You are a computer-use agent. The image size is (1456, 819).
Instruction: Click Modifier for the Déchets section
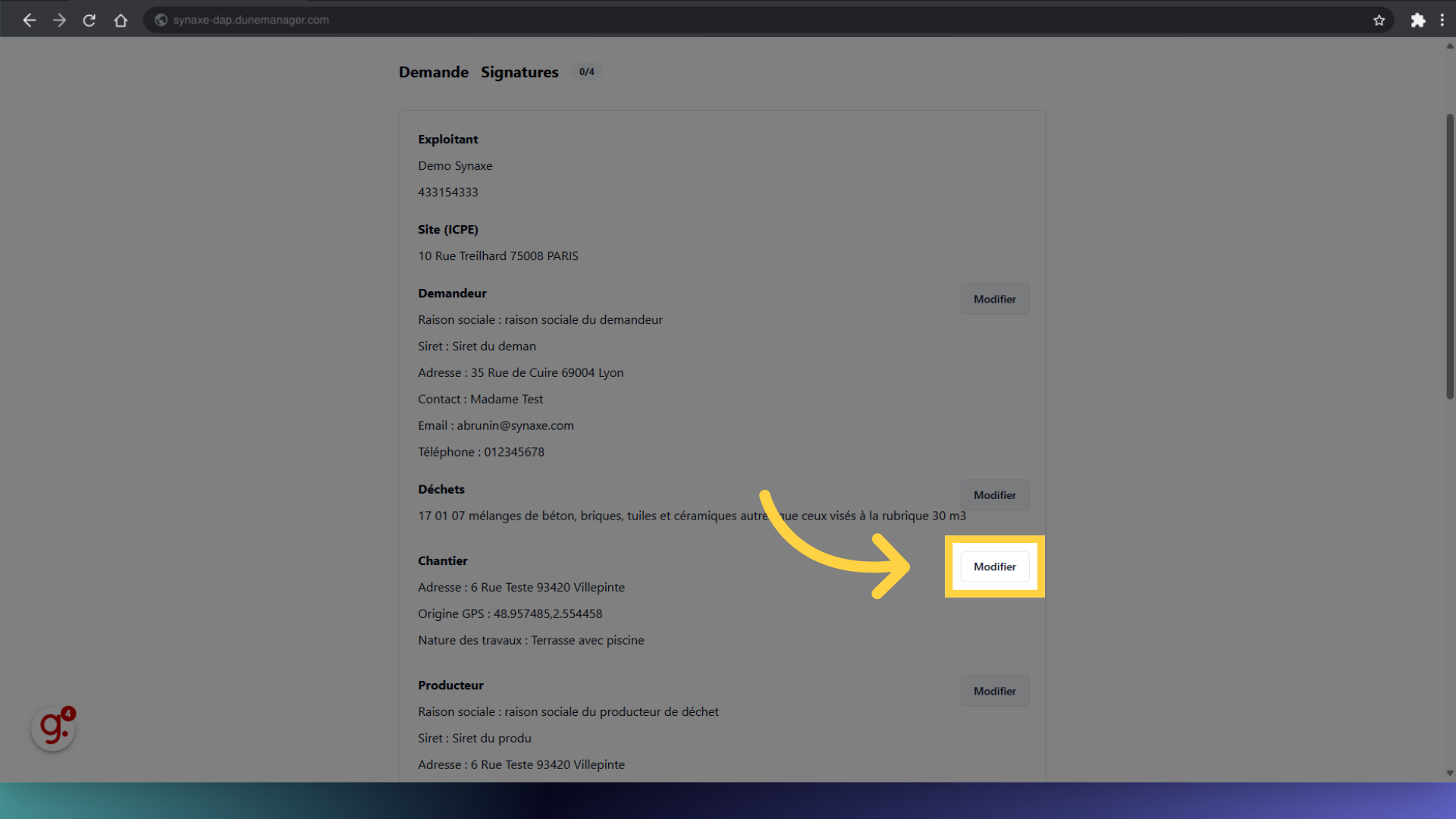pos(994,495)
